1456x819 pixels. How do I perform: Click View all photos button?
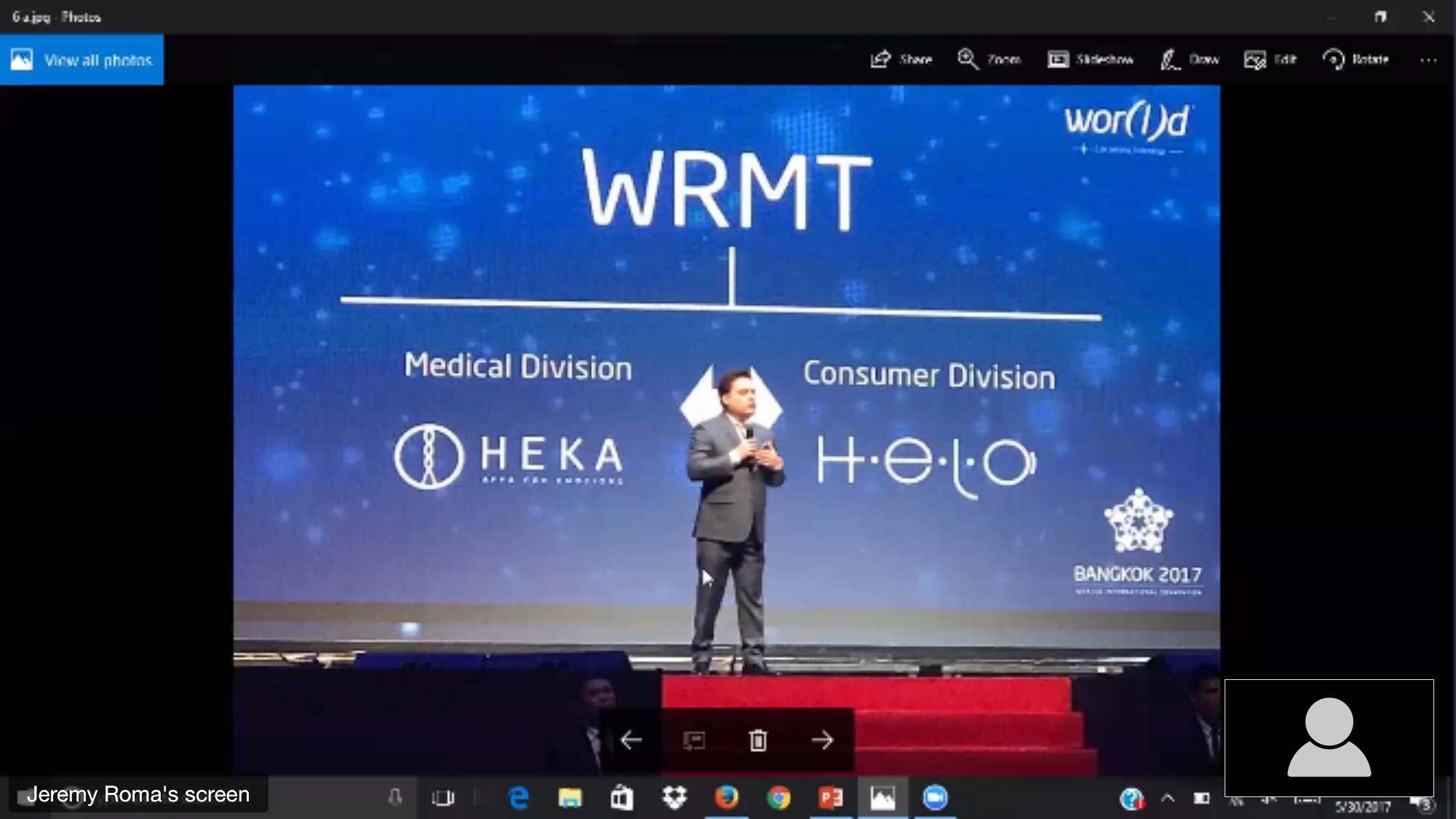click(x=81, y=60)
